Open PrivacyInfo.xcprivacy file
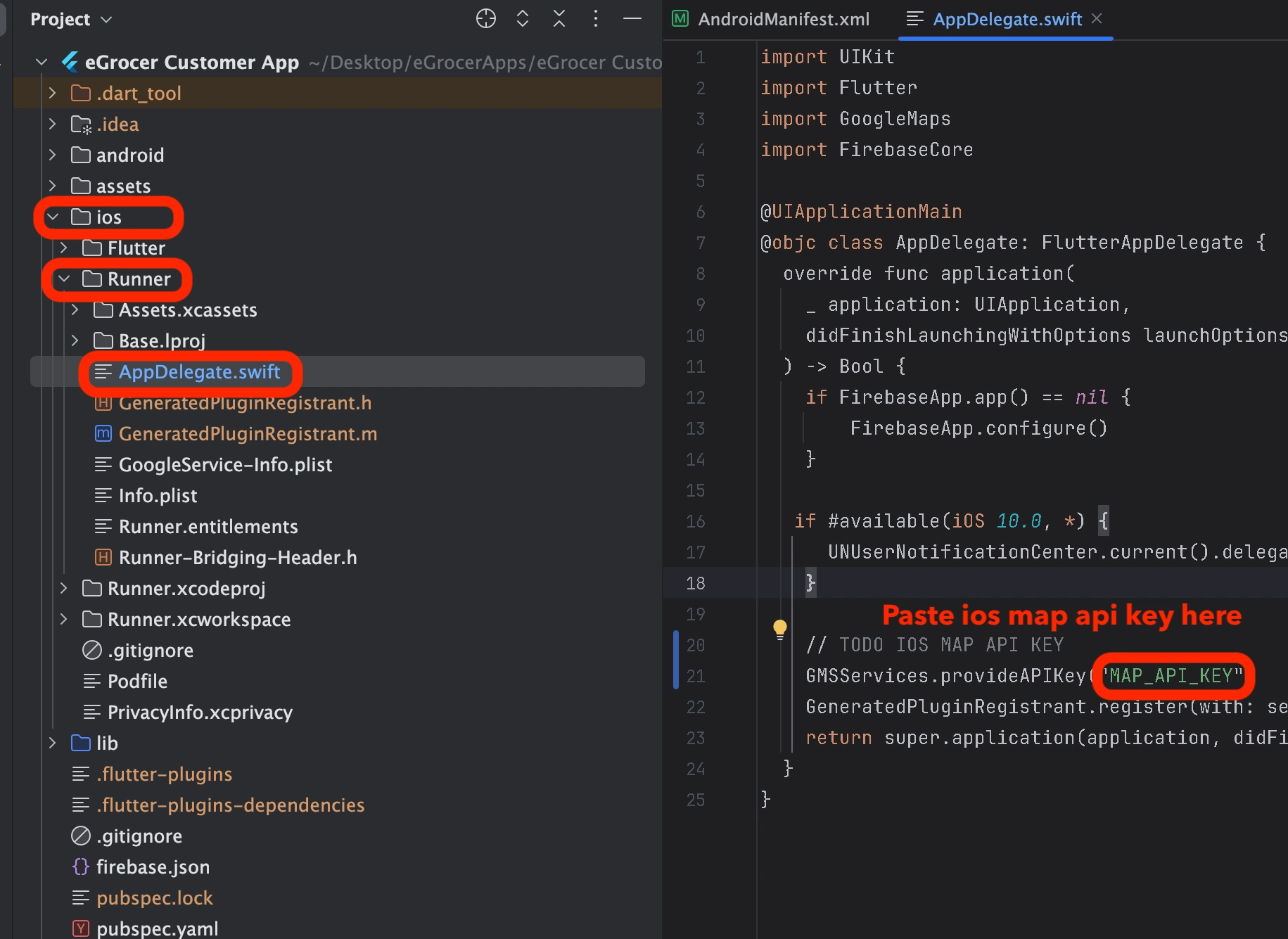Viewport: 1288px width, 939px height. point(200,713)
